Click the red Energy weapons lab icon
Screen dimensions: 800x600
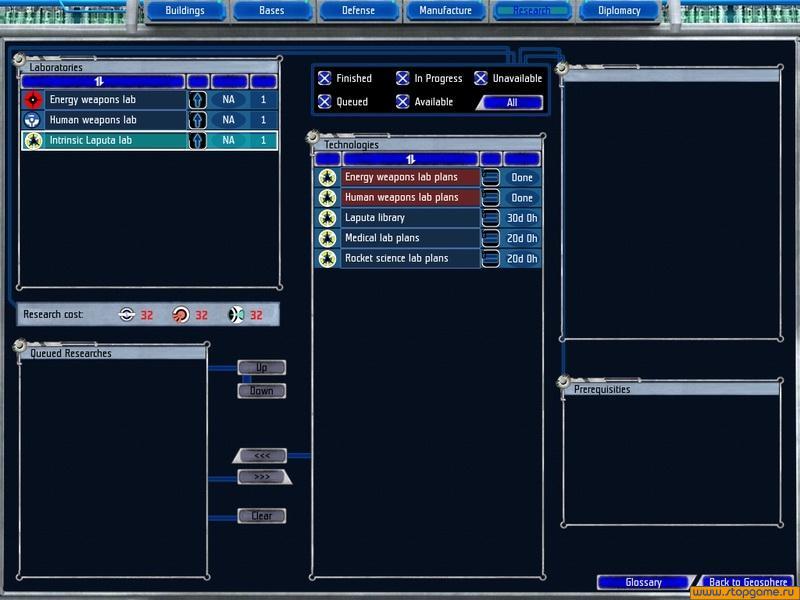point(32,100)
